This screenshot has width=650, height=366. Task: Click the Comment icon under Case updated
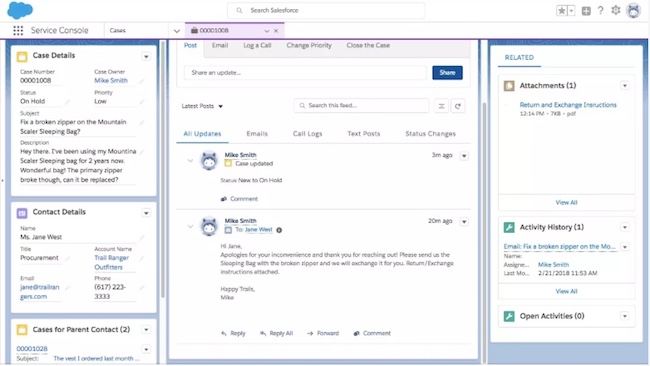click(x=224, y=199)
